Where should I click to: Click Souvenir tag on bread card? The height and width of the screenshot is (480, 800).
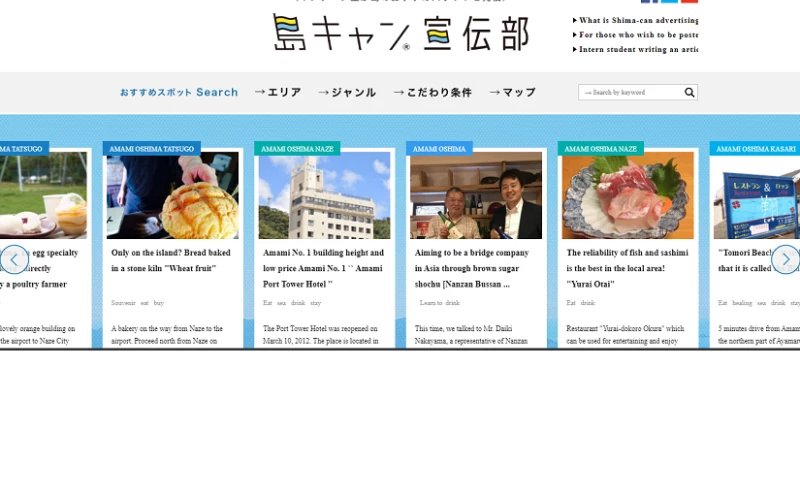pos(123,303)
